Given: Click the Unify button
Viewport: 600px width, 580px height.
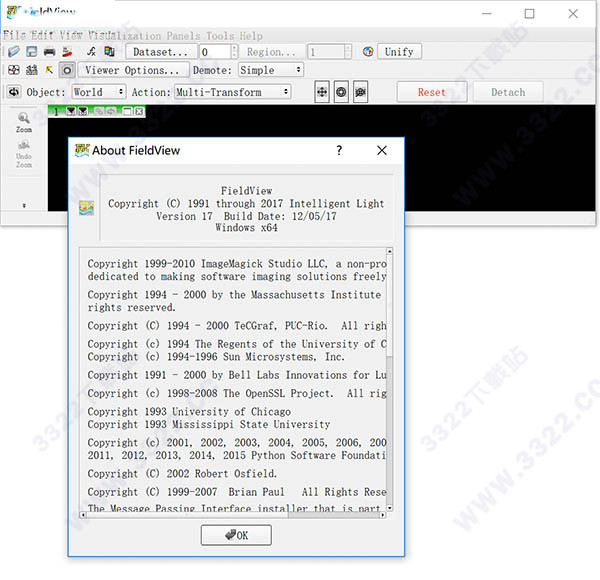Looking at the screenshot, I should [x=399, y=51].
